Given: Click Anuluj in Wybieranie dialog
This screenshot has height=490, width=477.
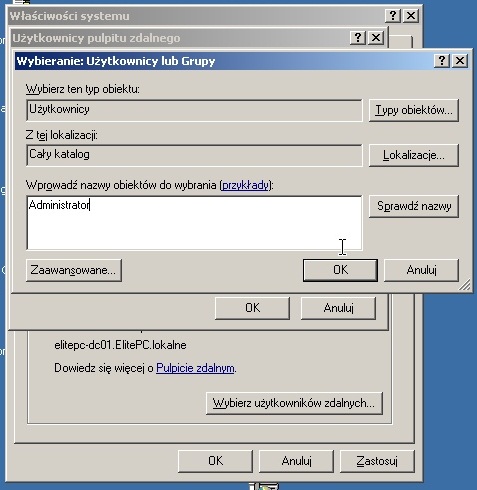Looking at the screenshot, I should click(x=421, y=270).
